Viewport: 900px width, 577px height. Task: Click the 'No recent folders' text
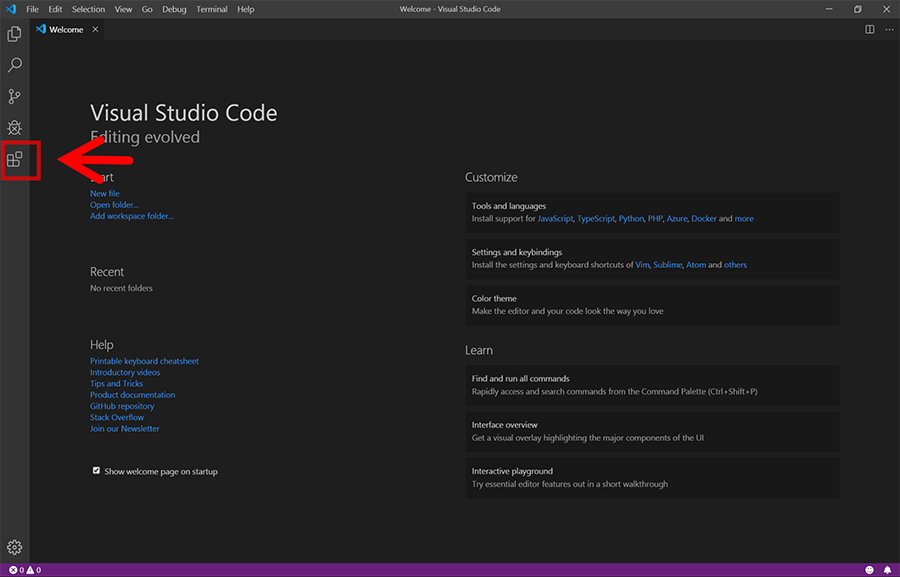(x=121, y=288)
